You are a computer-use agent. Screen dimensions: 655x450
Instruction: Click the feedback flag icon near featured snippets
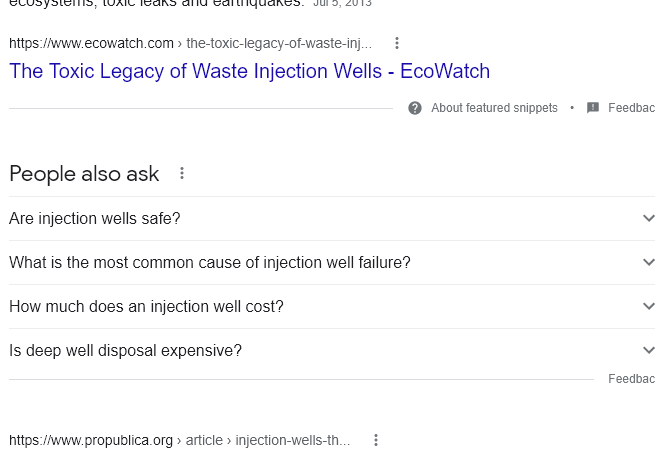click(593, 108)
